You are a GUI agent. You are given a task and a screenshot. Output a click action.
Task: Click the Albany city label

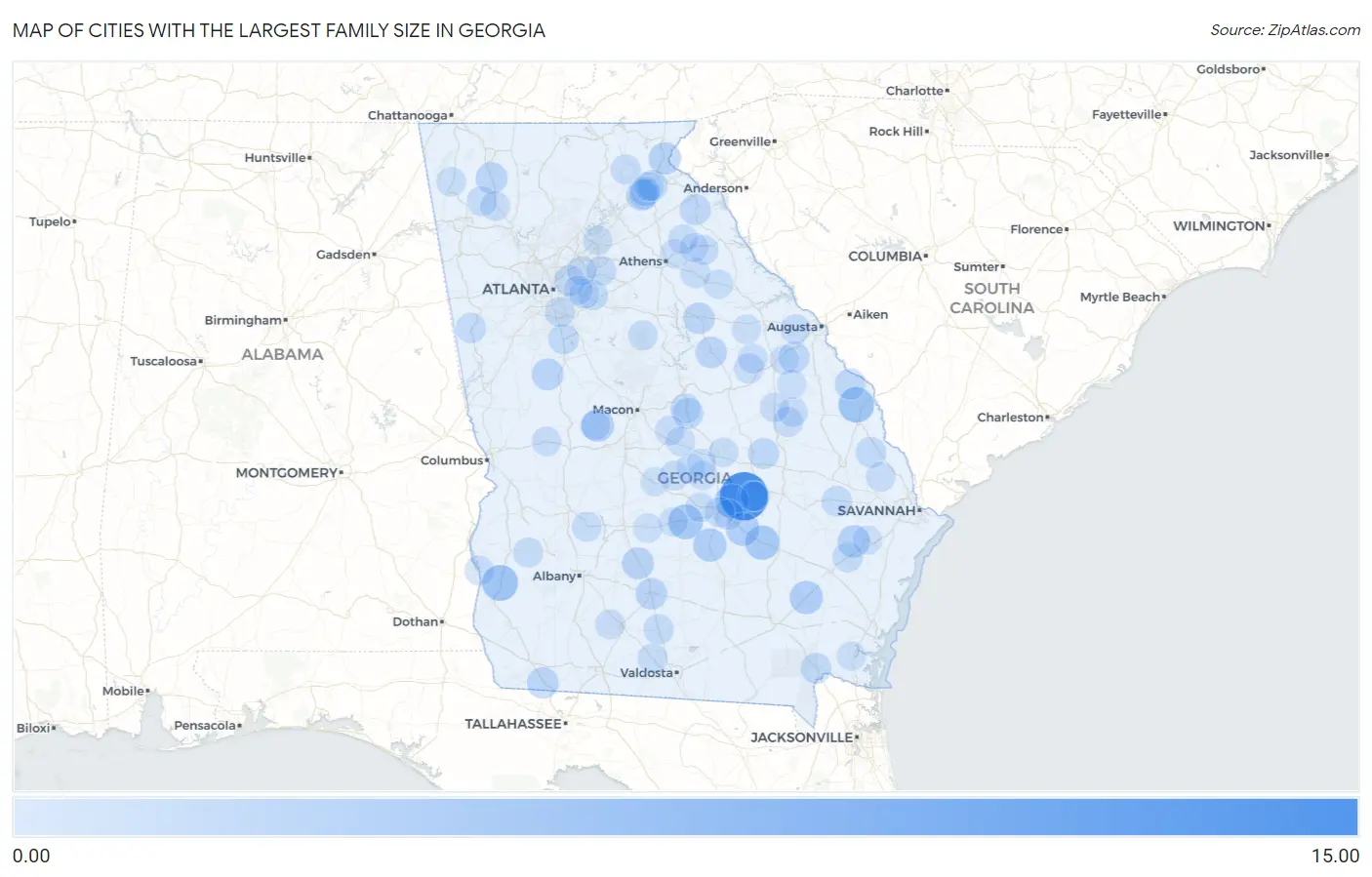click(554, 577)
